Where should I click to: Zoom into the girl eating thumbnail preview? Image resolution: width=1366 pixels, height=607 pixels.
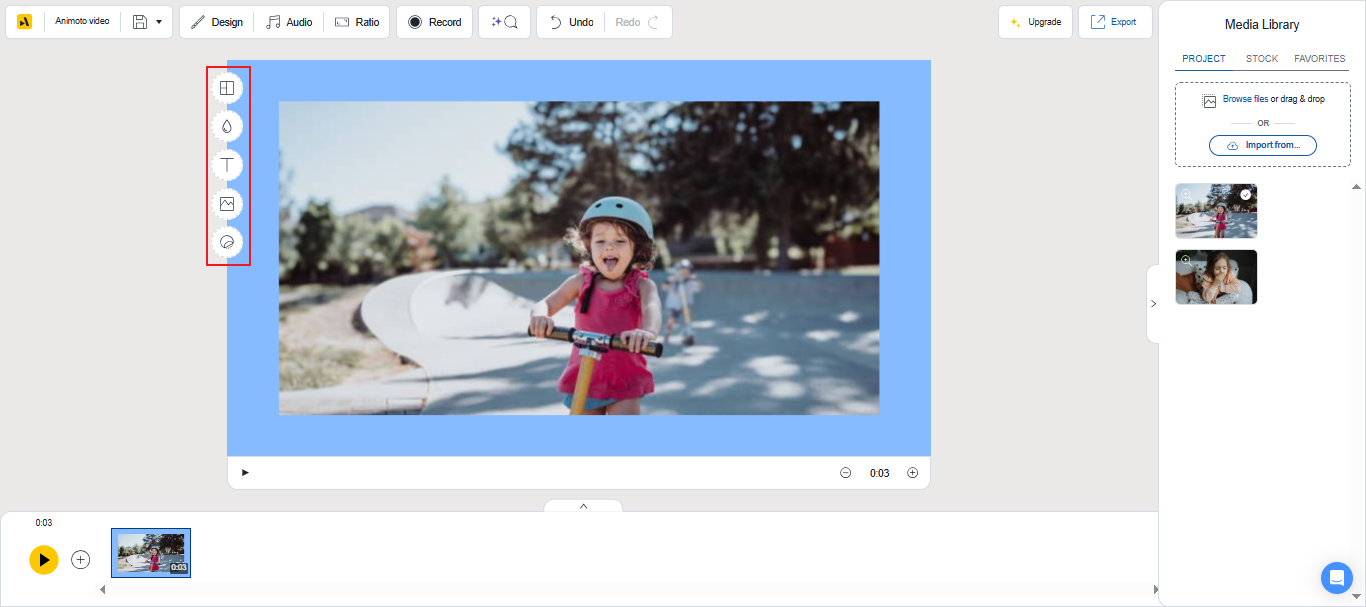point(1186,260)
